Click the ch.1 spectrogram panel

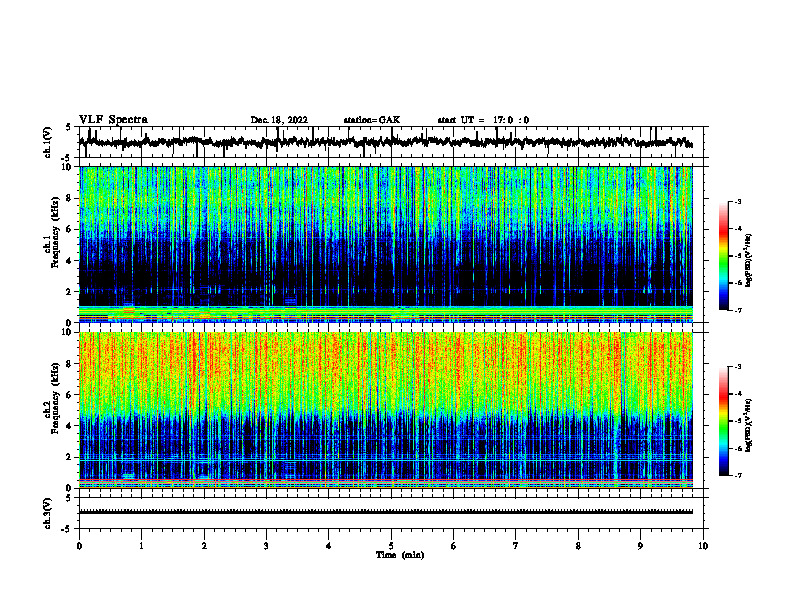[x=385, y=244]
